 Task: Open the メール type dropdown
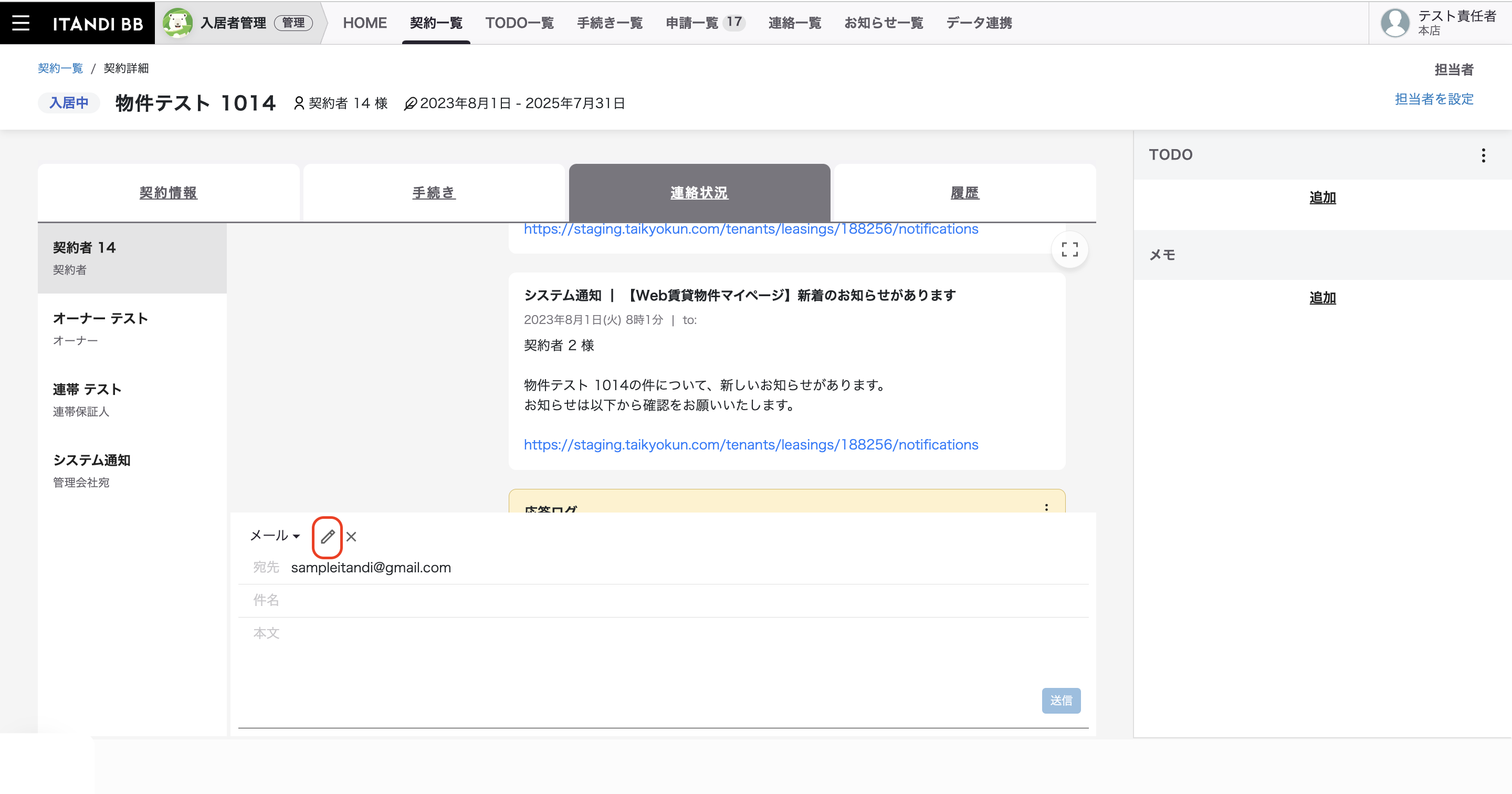275,536
